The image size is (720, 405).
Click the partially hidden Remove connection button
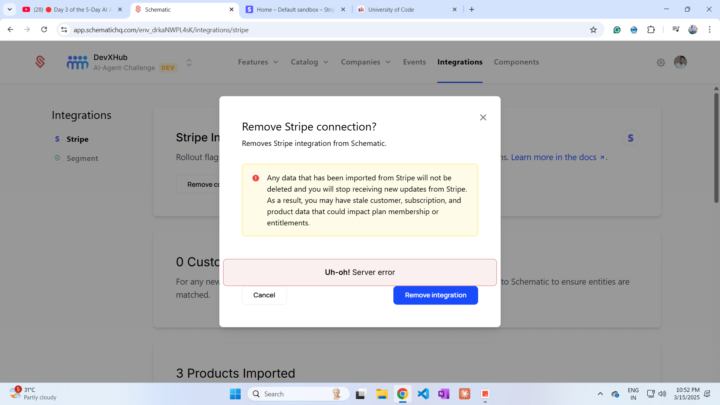pos(198,184)
